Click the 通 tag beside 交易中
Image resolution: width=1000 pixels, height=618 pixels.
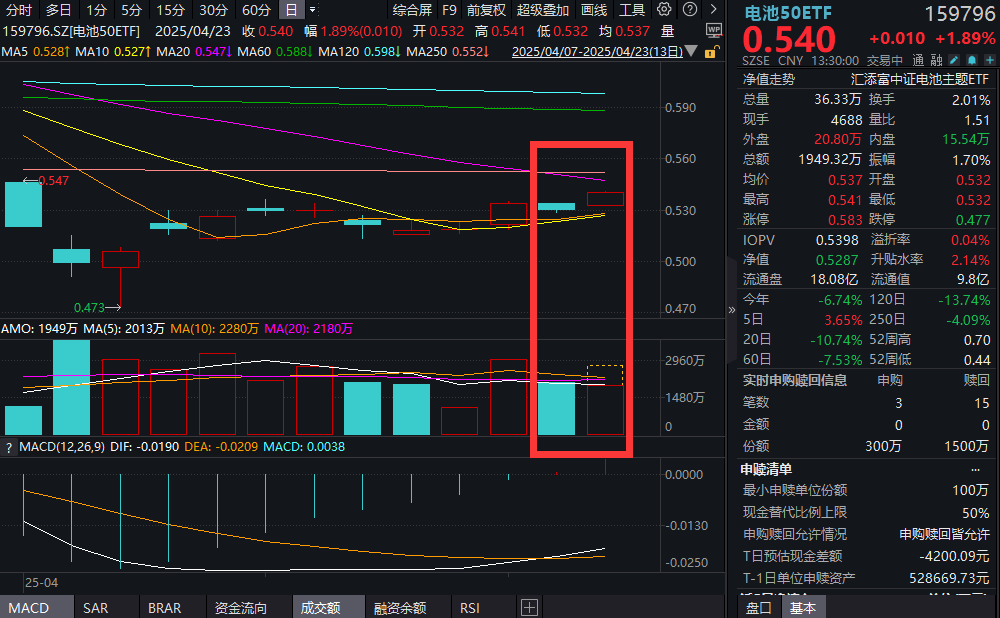click(x=918, y=61)
